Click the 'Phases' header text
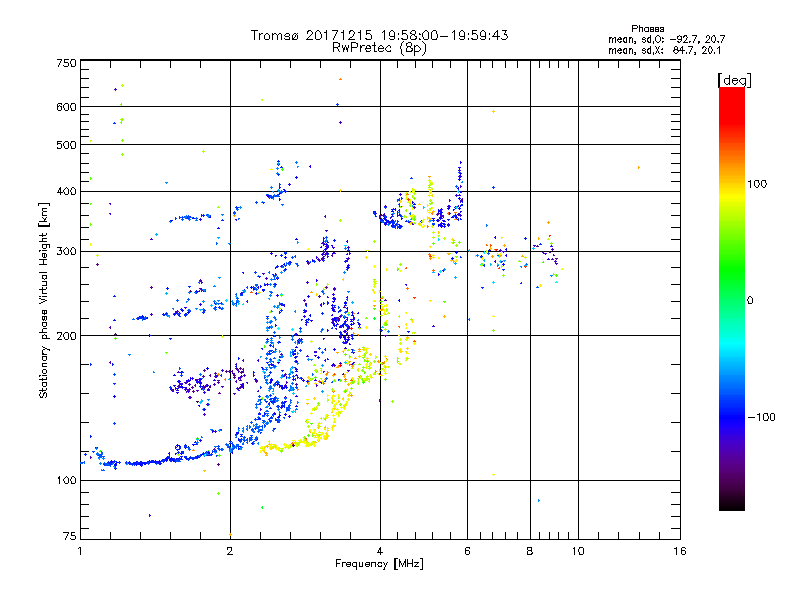800x600 pixels. point(647,29)
